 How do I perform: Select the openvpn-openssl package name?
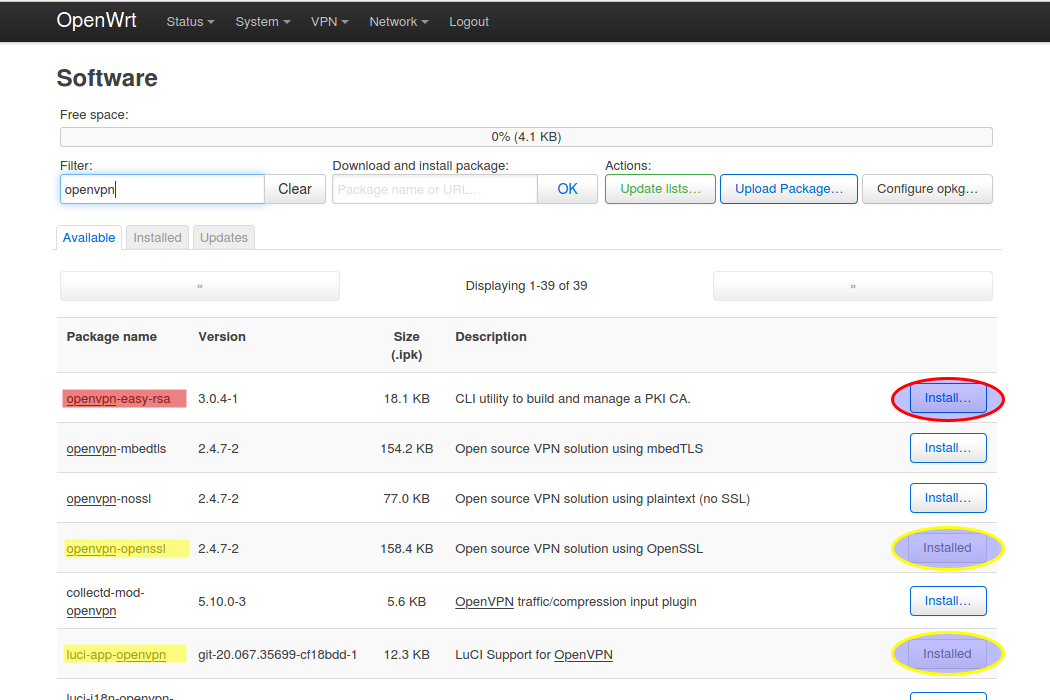tap(116, 549)
